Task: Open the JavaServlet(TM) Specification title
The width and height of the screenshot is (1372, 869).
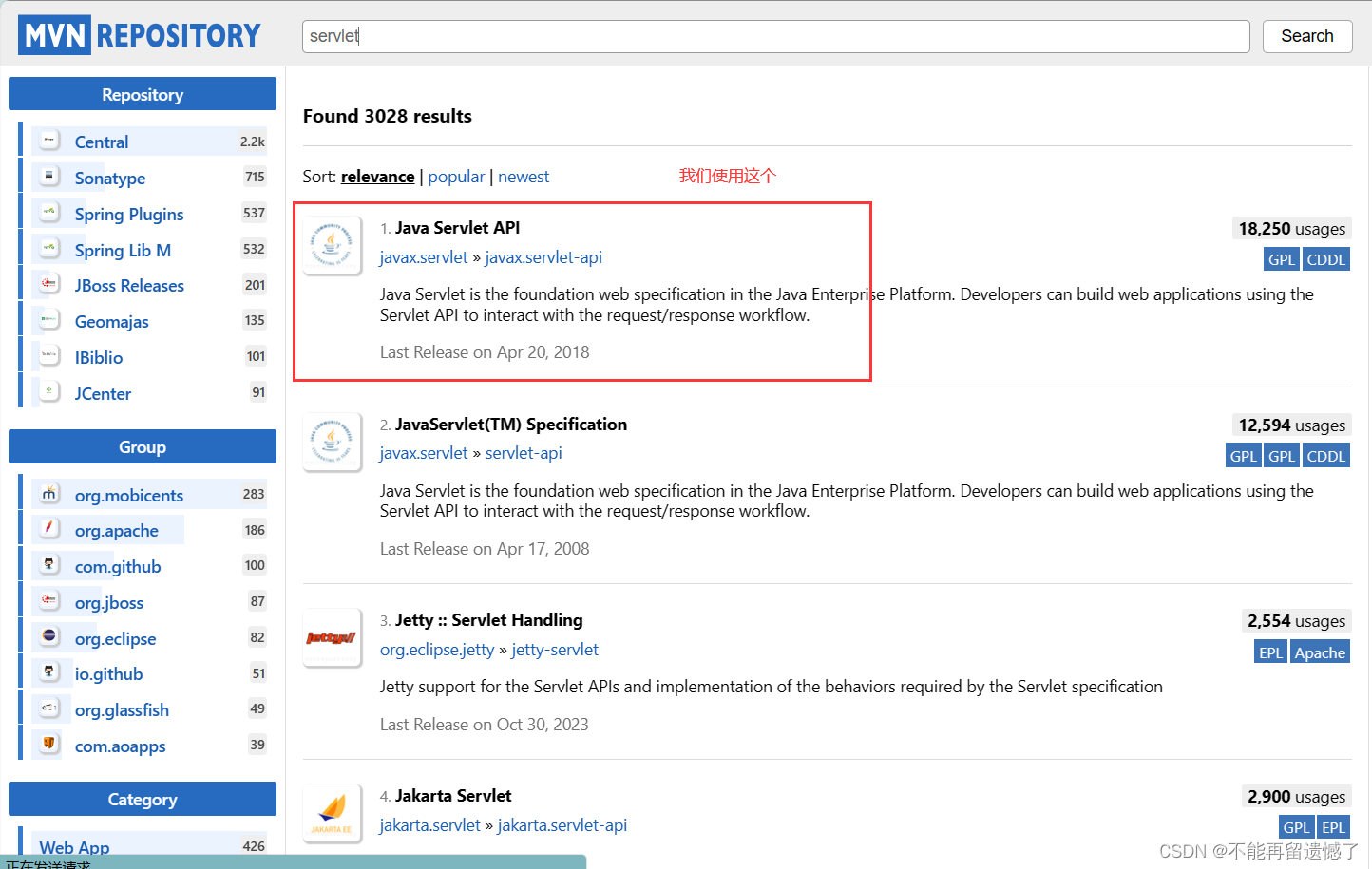Action: (511, 425)
